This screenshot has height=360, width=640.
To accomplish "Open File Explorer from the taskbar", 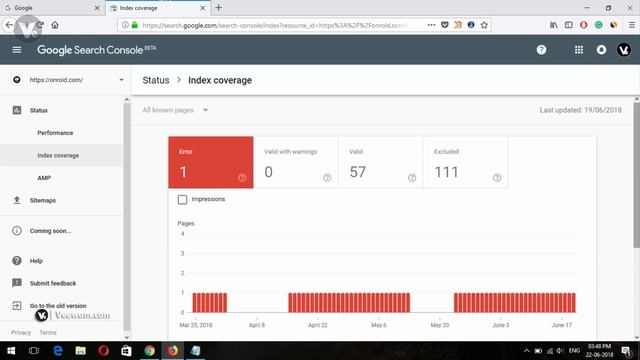I will [x=80, y=351].
